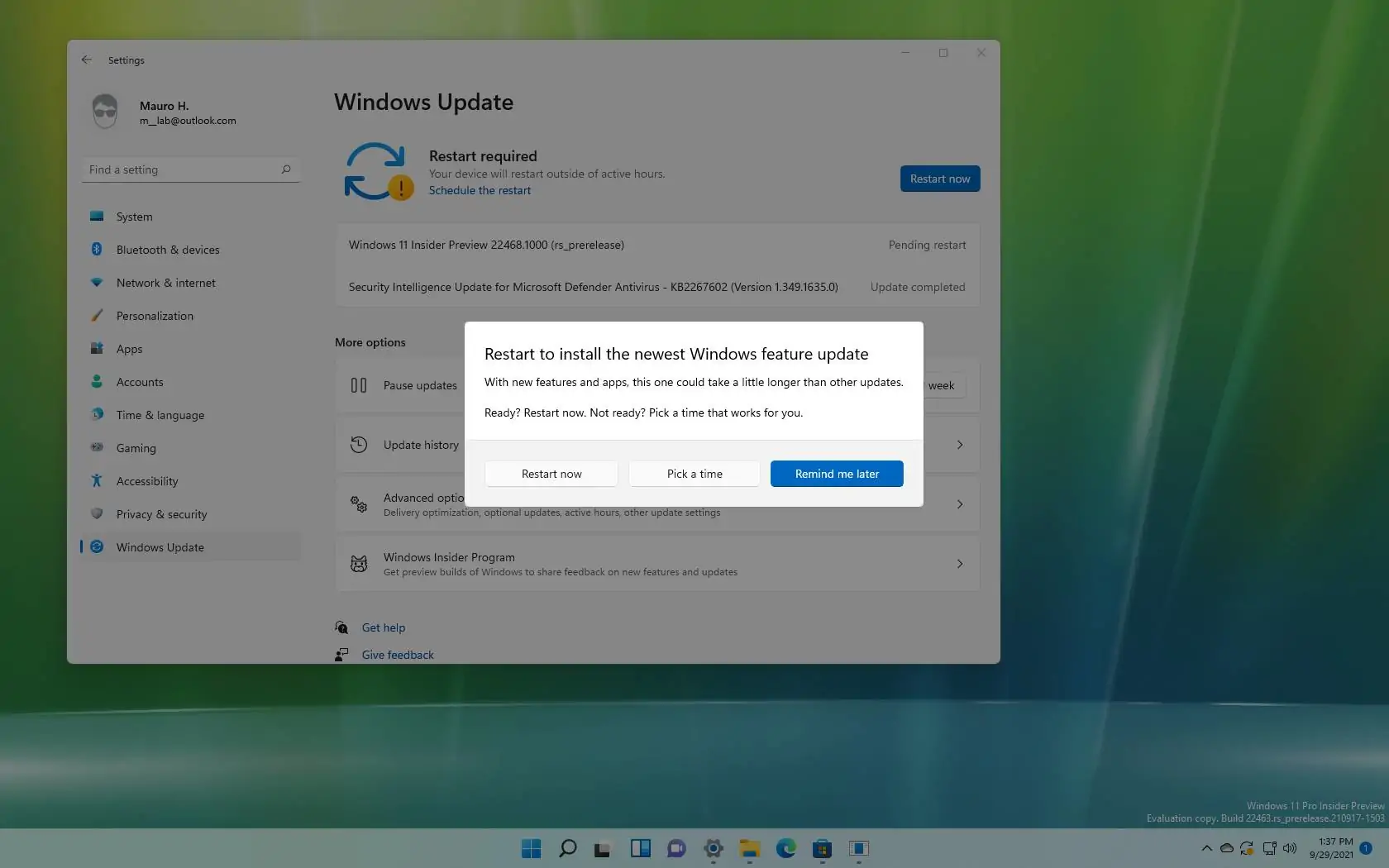
Task: Open Microsoft Edge from the taskbar
Action: 785,849
